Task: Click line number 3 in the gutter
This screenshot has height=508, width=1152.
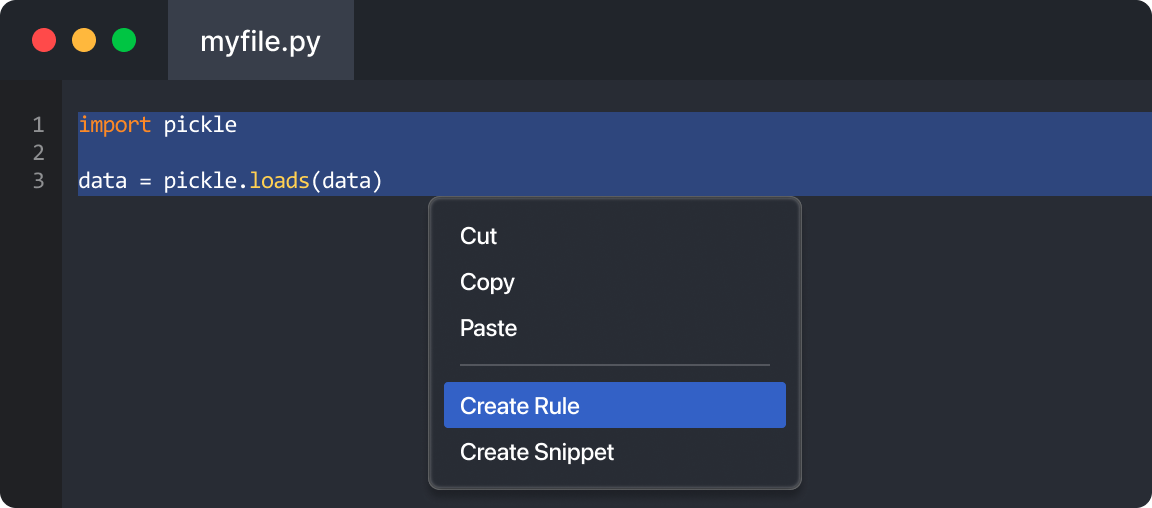Action: (x=38, y=181)
